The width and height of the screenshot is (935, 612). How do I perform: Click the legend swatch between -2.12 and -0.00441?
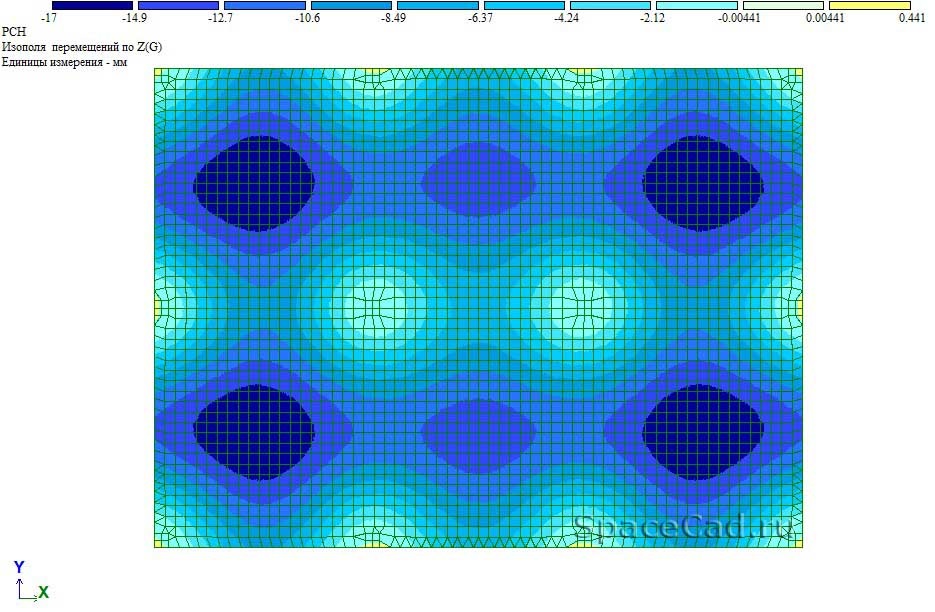(696, 5)
